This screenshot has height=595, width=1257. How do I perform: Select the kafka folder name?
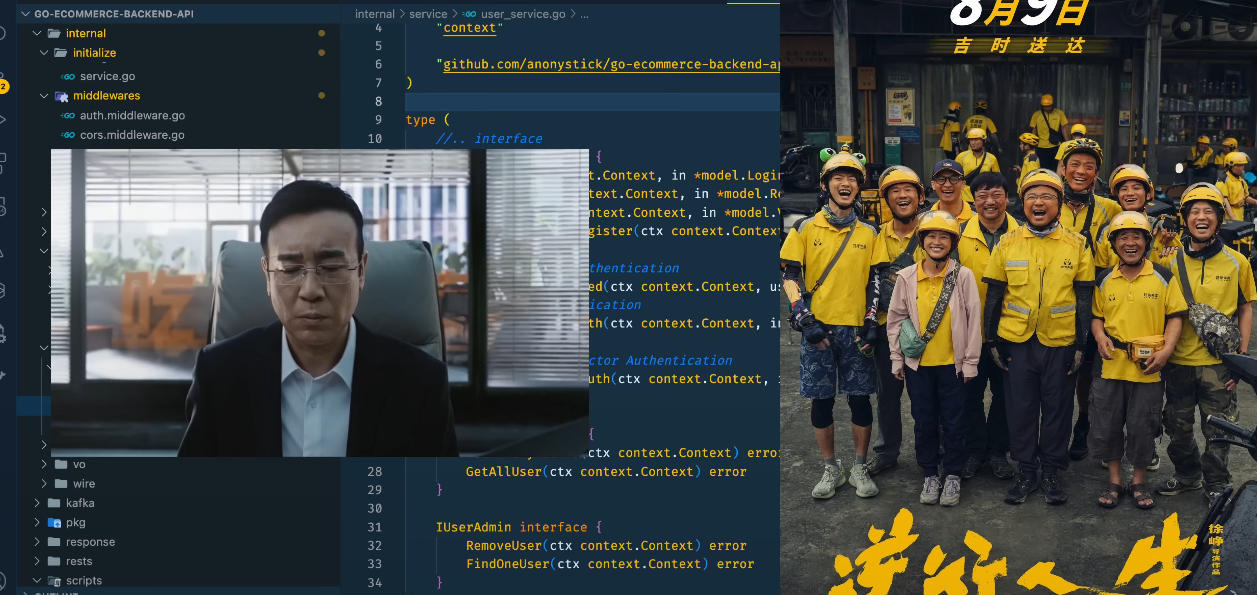pos(80,503)
